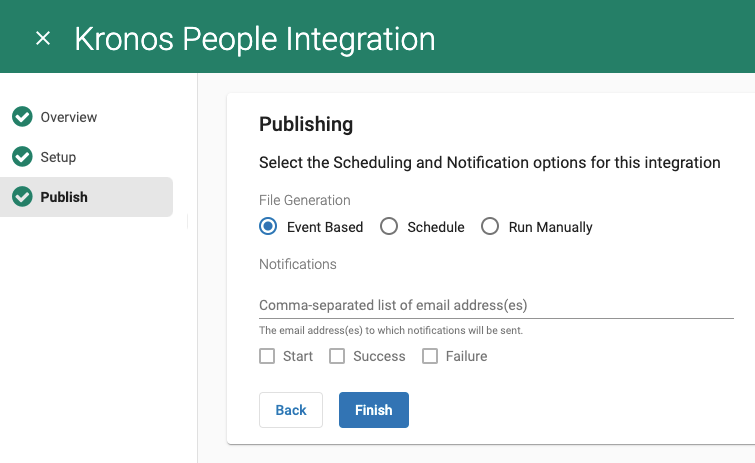
Task: Click the blue Finish button
Action: click(x=374, y=410)
